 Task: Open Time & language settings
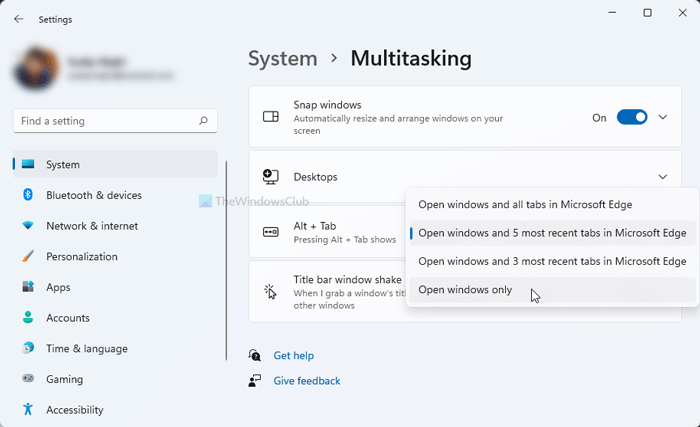[x=86, y=349]
